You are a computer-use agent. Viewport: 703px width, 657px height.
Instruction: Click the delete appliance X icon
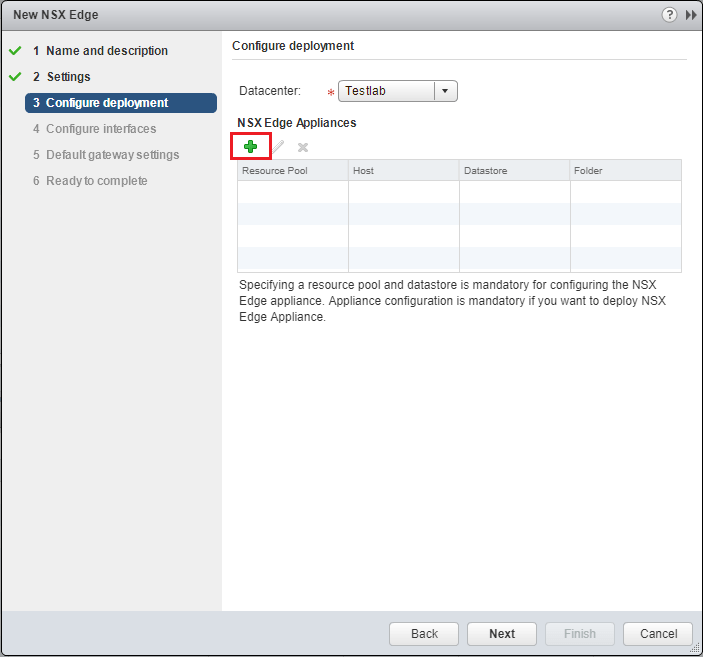[x=303, y=147]
